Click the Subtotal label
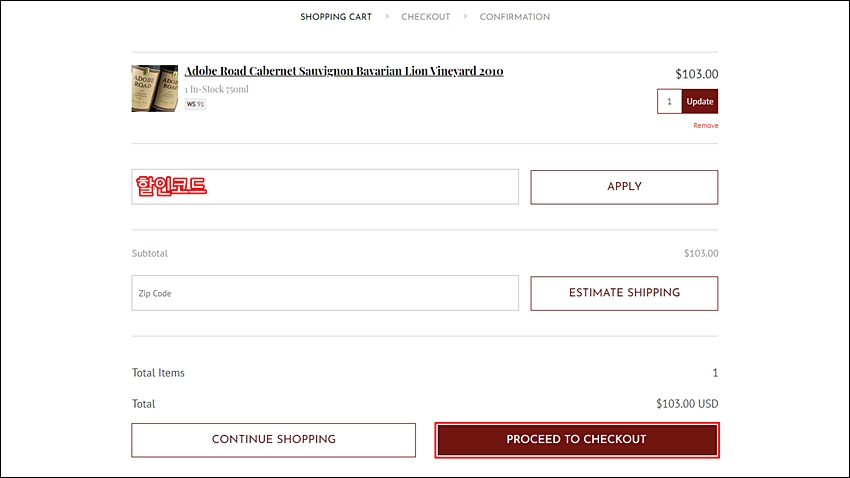 [x=150, y=253]
